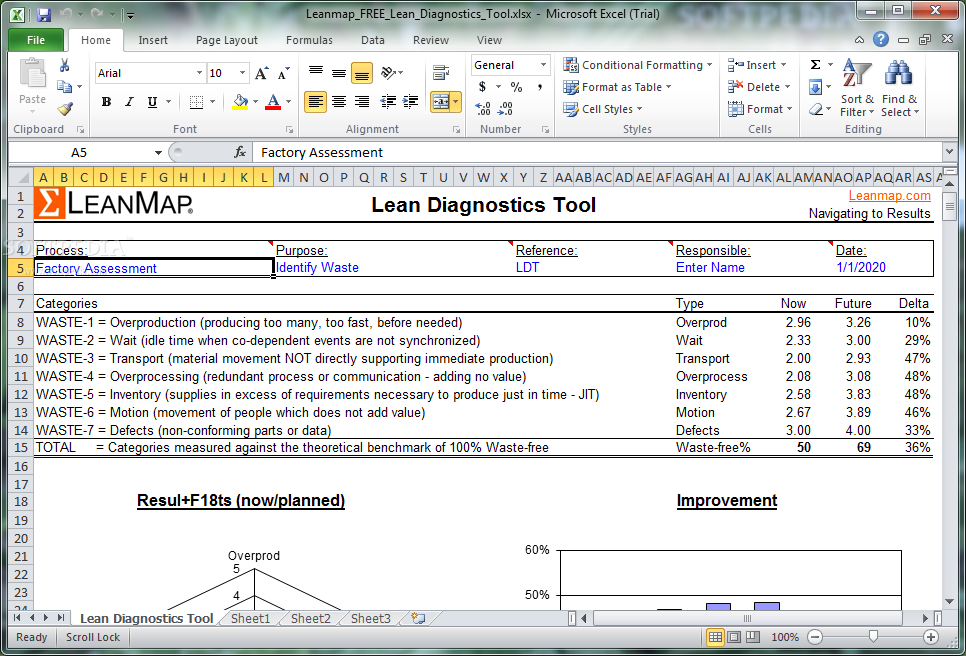The width and height of the screenshot is (966, 656).
Task: Open the Leanmap.com hyperlink
Action: [889, 196]
